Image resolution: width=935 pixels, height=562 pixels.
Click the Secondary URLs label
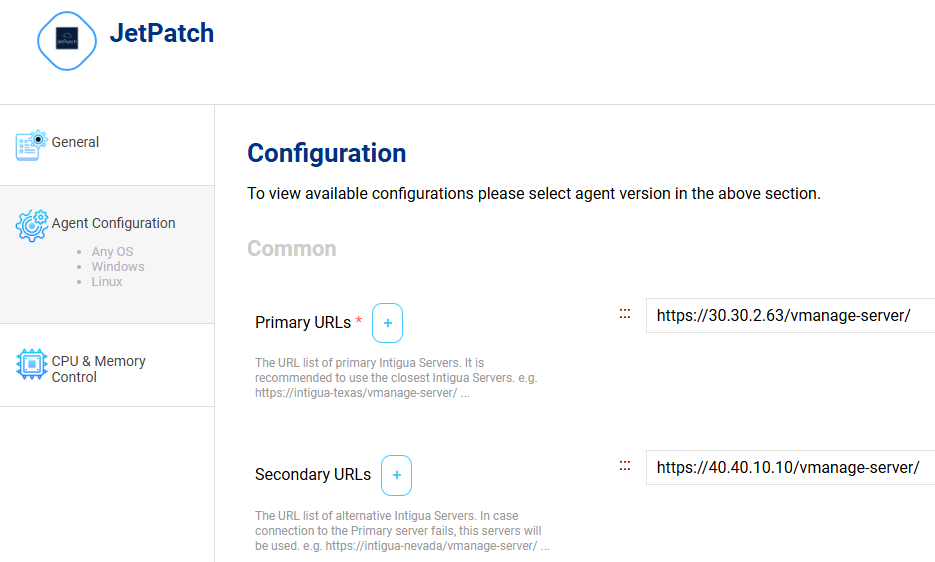click(312, 475)
